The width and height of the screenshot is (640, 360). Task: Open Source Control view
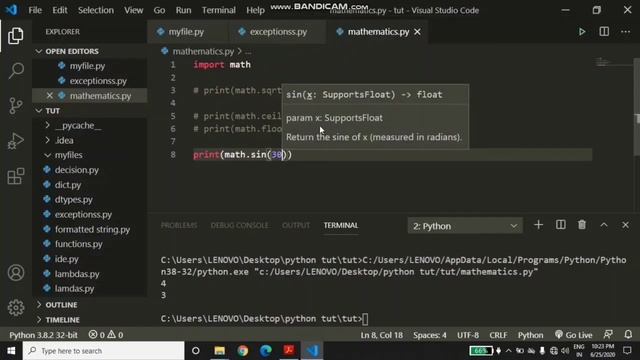(16, 106)
